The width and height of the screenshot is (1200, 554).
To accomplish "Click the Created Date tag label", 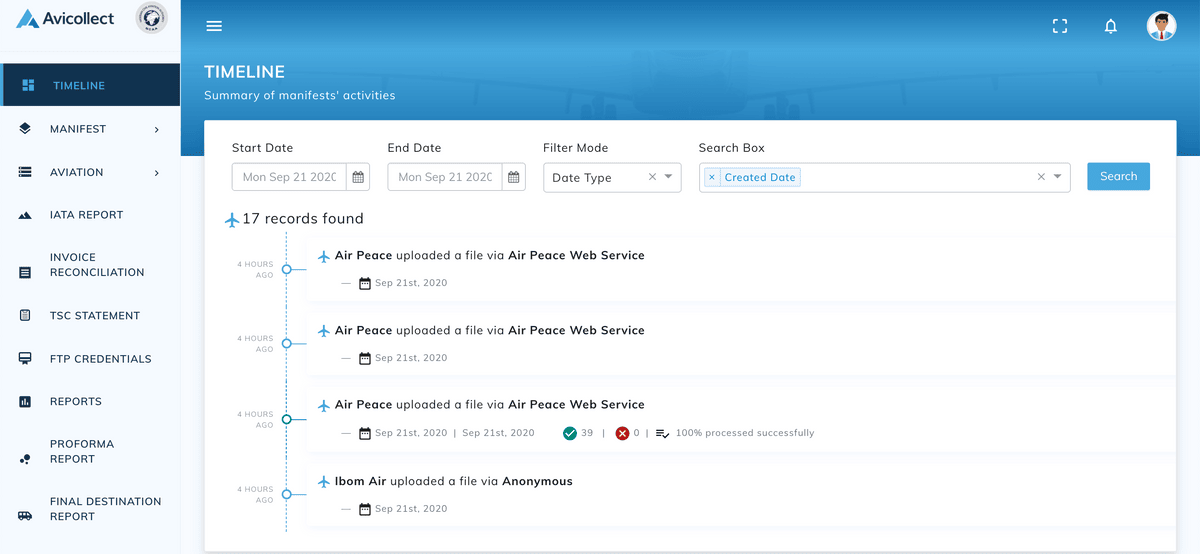I will pyautogui.click(x=760, y=177).
